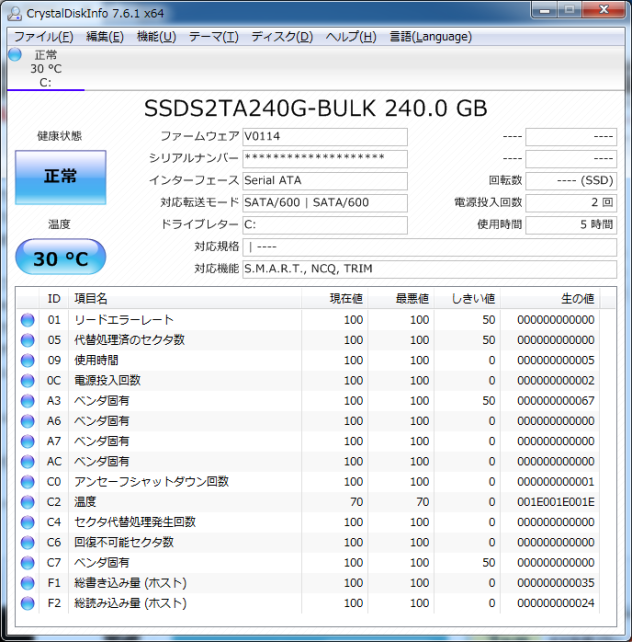Image resolution: width=632 pixels, height=642 pixels.
Task: Select the リードエラーレート row text
Action: [124, 320]
